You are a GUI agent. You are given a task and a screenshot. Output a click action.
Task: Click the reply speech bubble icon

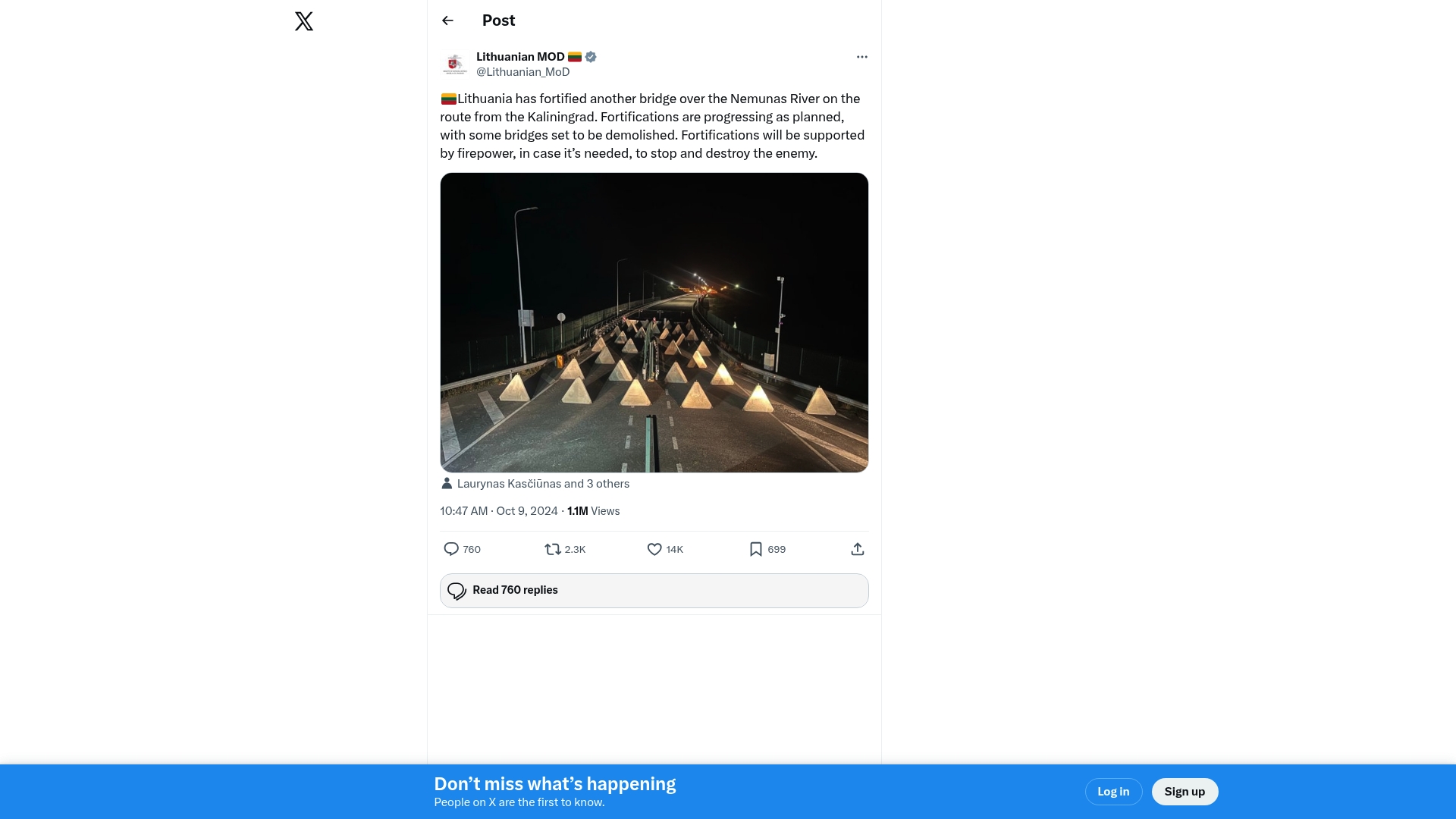pos(451,549)
